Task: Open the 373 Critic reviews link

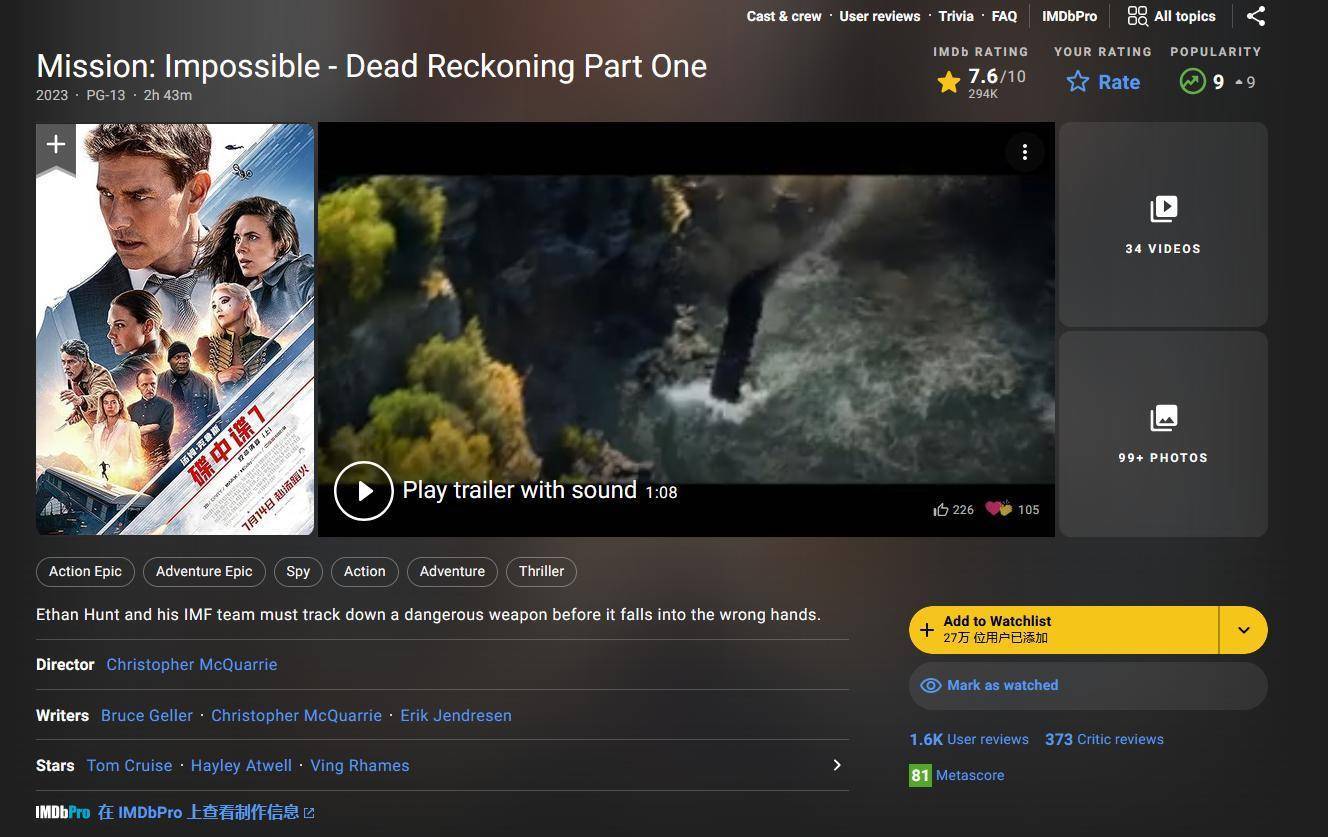Action: tap(1104, 740)
